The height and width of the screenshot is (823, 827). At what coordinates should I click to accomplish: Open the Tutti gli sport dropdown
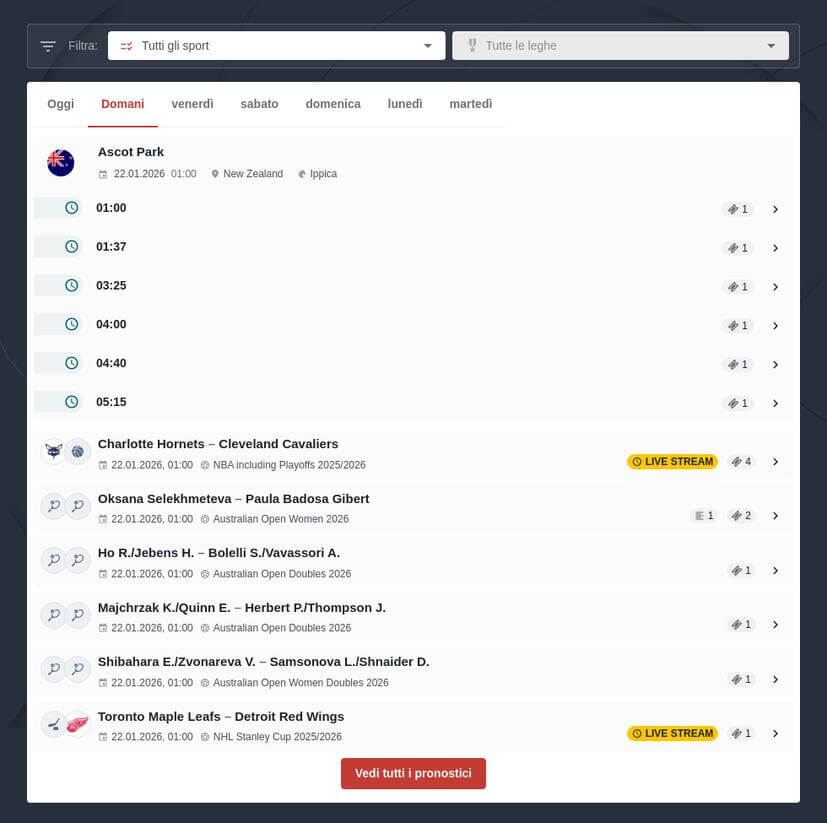click(277, 46)
